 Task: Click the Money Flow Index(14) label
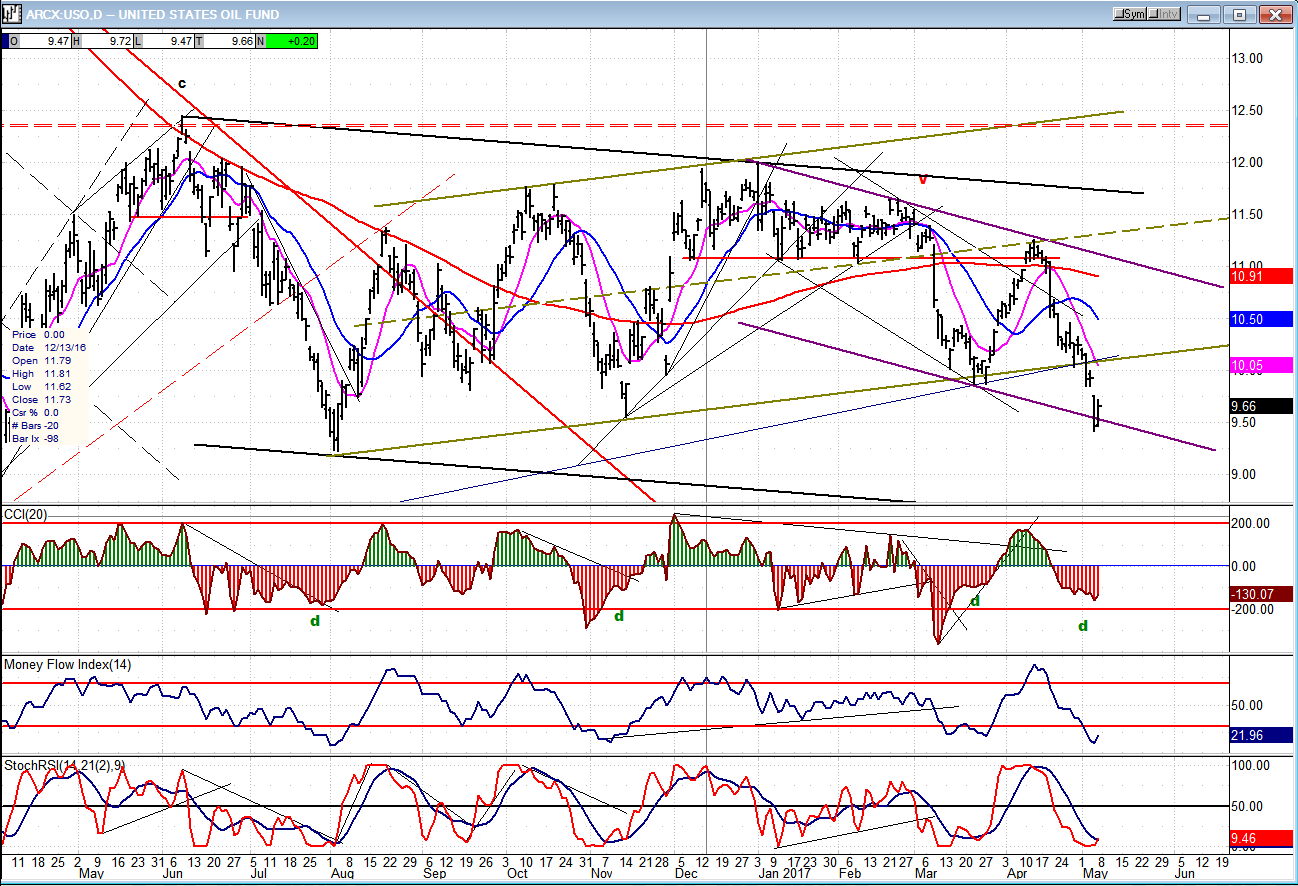click(67, 665)
